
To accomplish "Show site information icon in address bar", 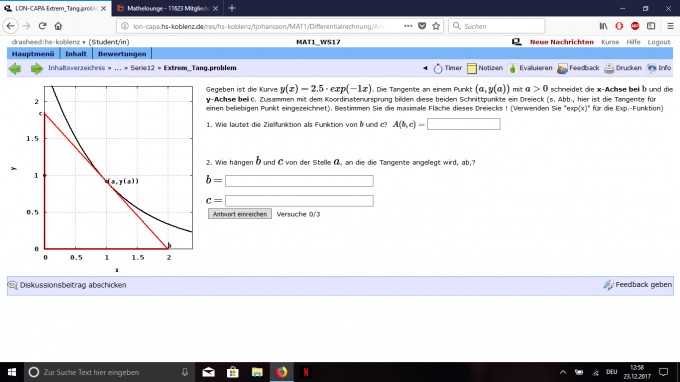I will pyautogui.click(x=125, y=26).
